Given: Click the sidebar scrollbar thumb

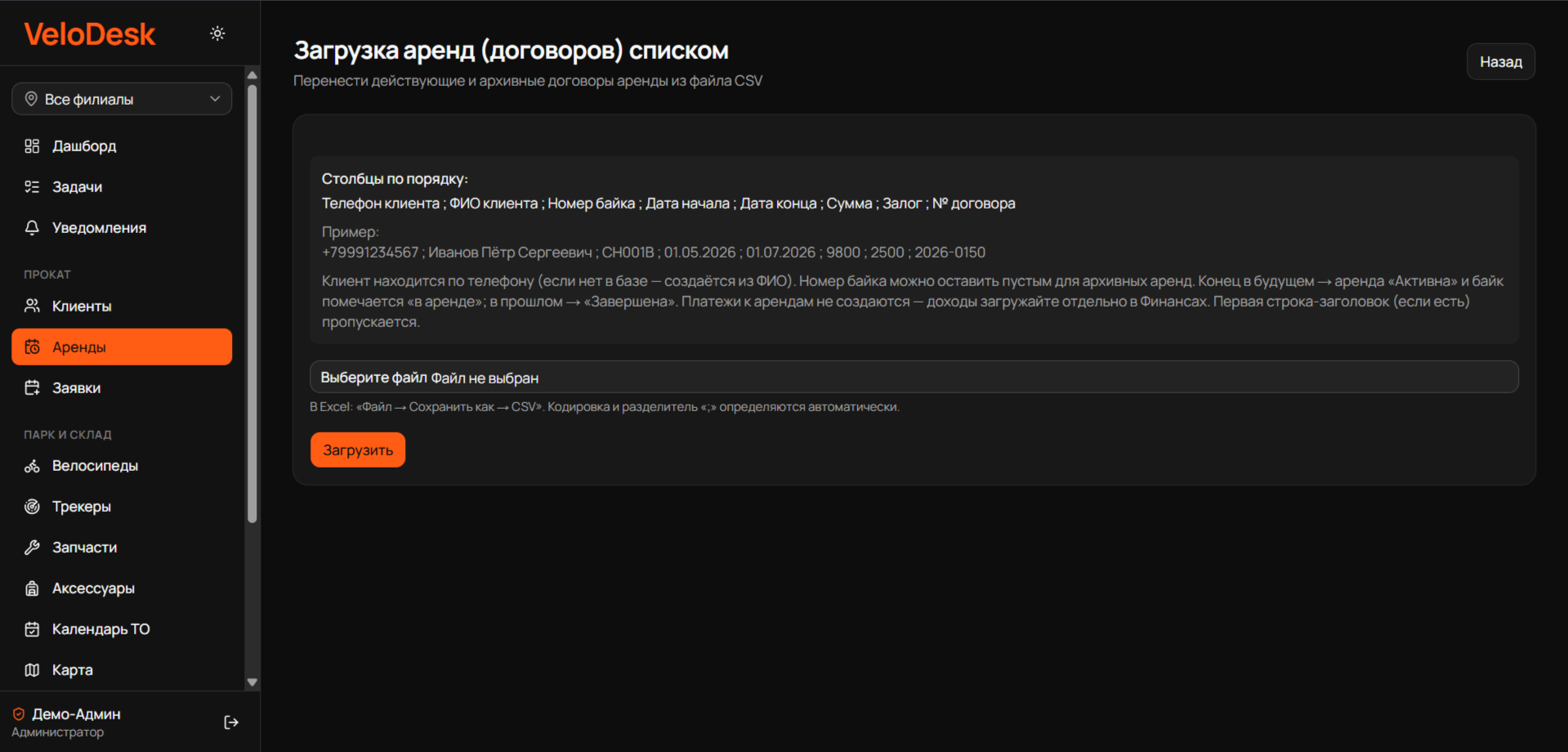Looking at the screenshot, I should [252, 302].
